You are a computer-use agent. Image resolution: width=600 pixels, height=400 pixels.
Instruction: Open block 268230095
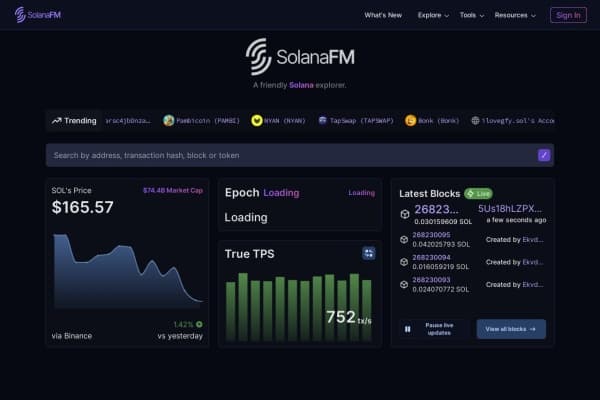click(431, 235)
